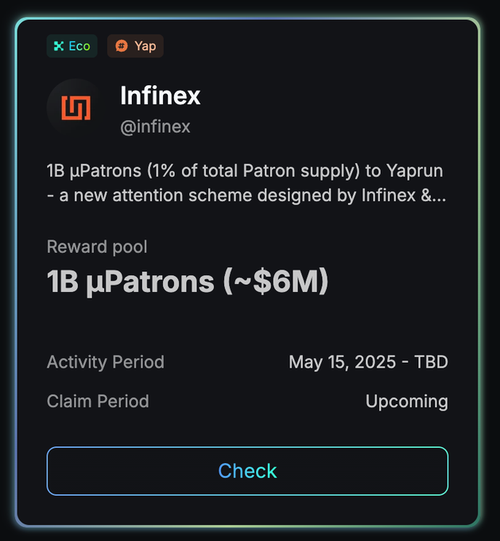
Task: Click the Infinex project title
Action: [160, 96]
